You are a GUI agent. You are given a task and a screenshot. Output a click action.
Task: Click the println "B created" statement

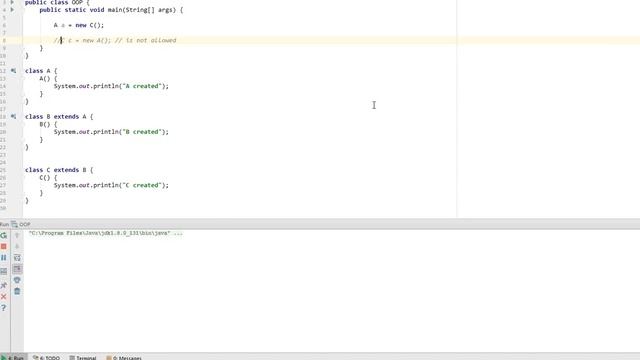point(111,132)
